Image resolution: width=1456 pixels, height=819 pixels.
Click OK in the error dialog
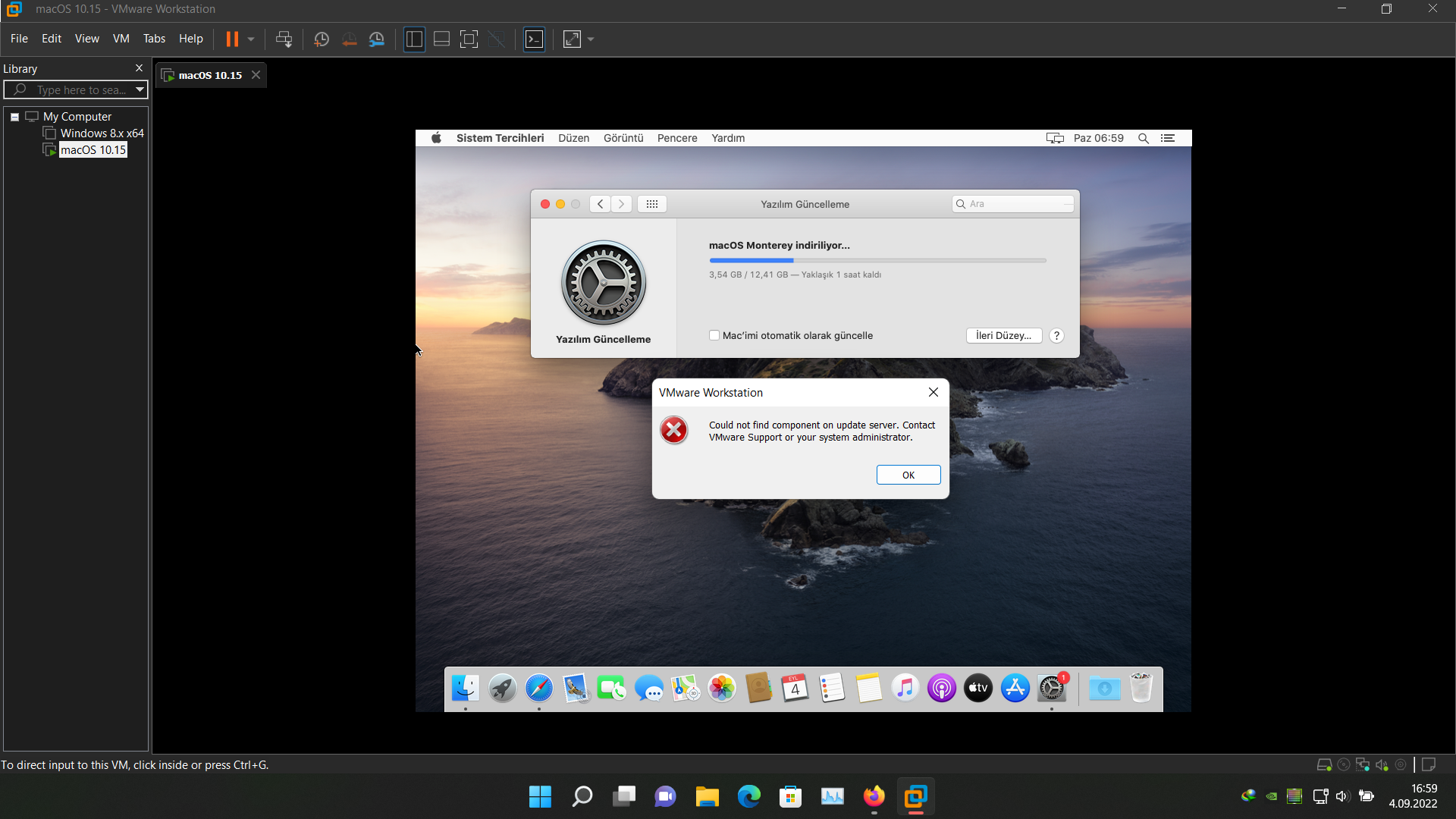tap(908, 475)
